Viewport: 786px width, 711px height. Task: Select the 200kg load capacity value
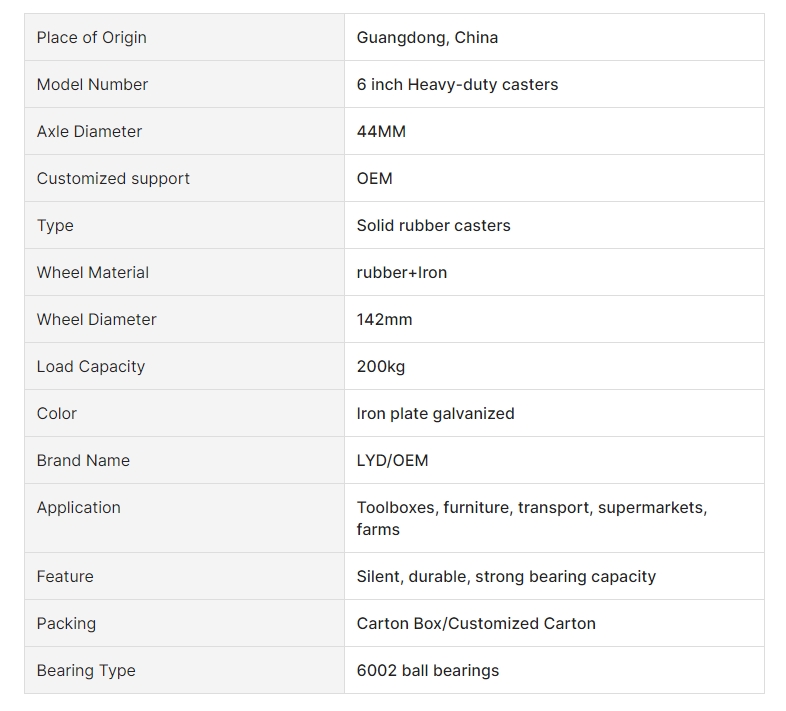(380, 367)
